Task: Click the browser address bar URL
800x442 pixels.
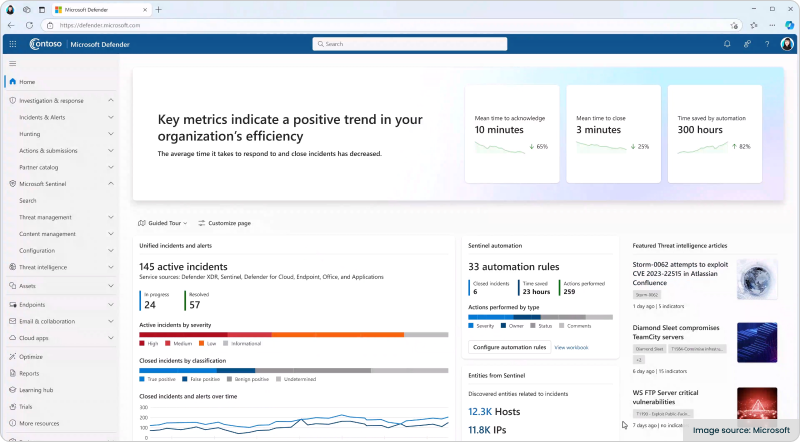Action: tap(100, 25)
